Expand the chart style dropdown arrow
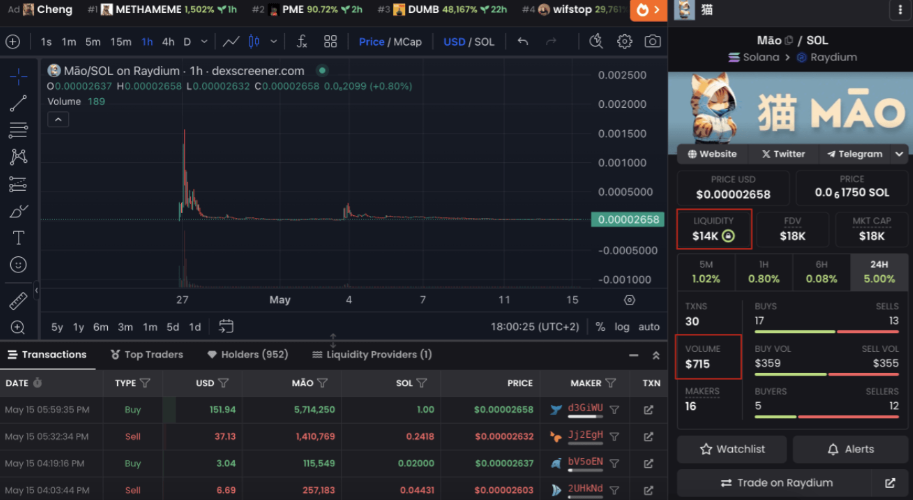The height and width of the screenshot is (500, 913). (x=273, y=42)
